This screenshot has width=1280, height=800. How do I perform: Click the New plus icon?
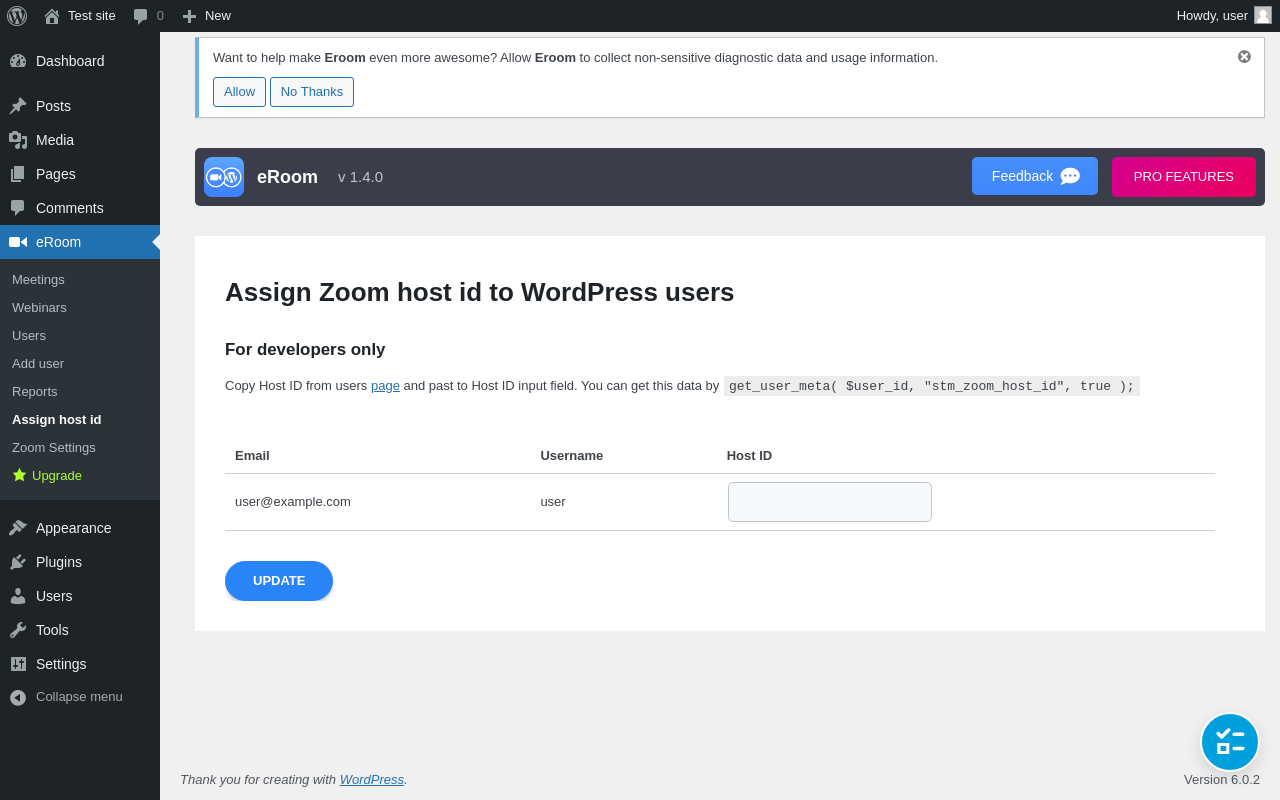189,16
